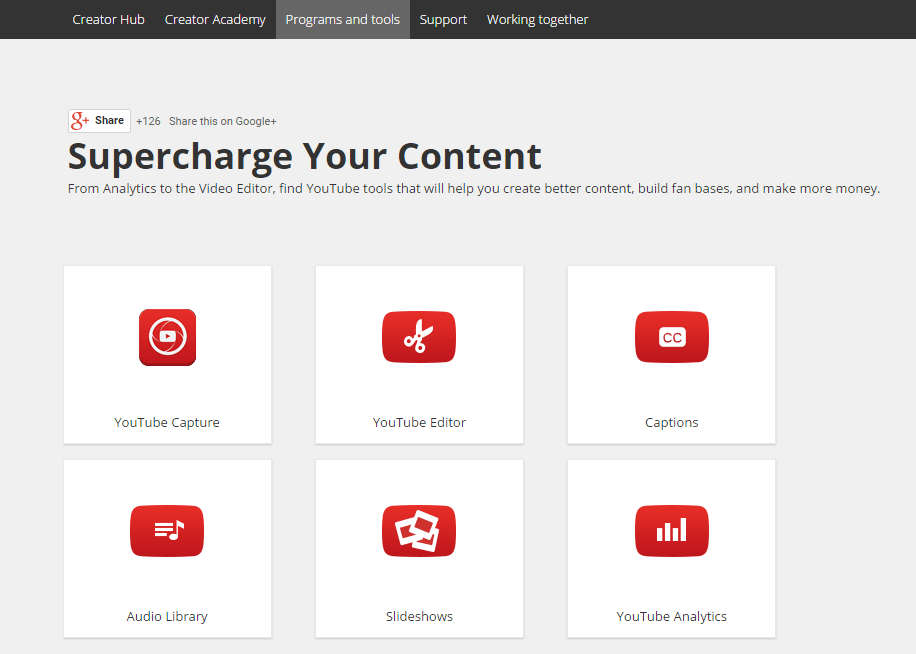The height and width of the screenshot is (654, 916).
Task: Click the YouTube Capture red icon
Action: tap(167, 337)
